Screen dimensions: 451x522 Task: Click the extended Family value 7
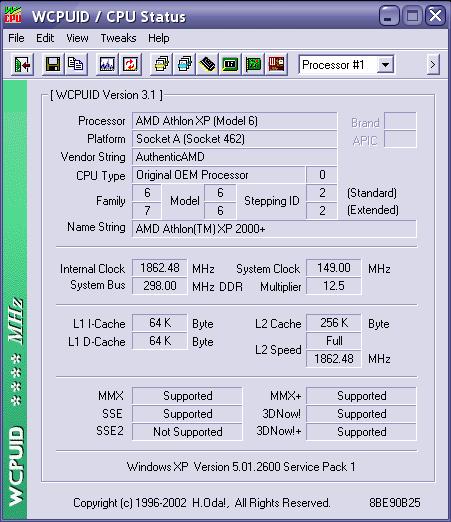tap(147, 211)
